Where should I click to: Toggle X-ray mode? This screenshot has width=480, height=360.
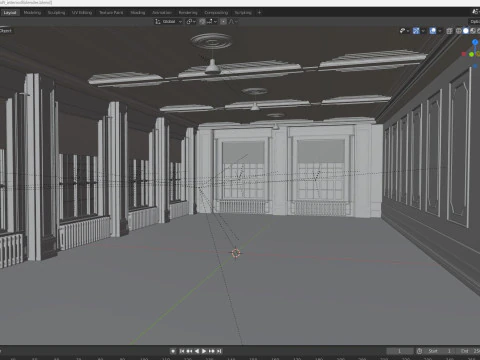[449, 31]
